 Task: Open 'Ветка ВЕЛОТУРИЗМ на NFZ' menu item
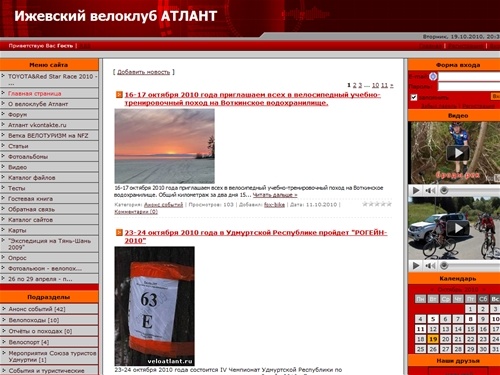49,135
